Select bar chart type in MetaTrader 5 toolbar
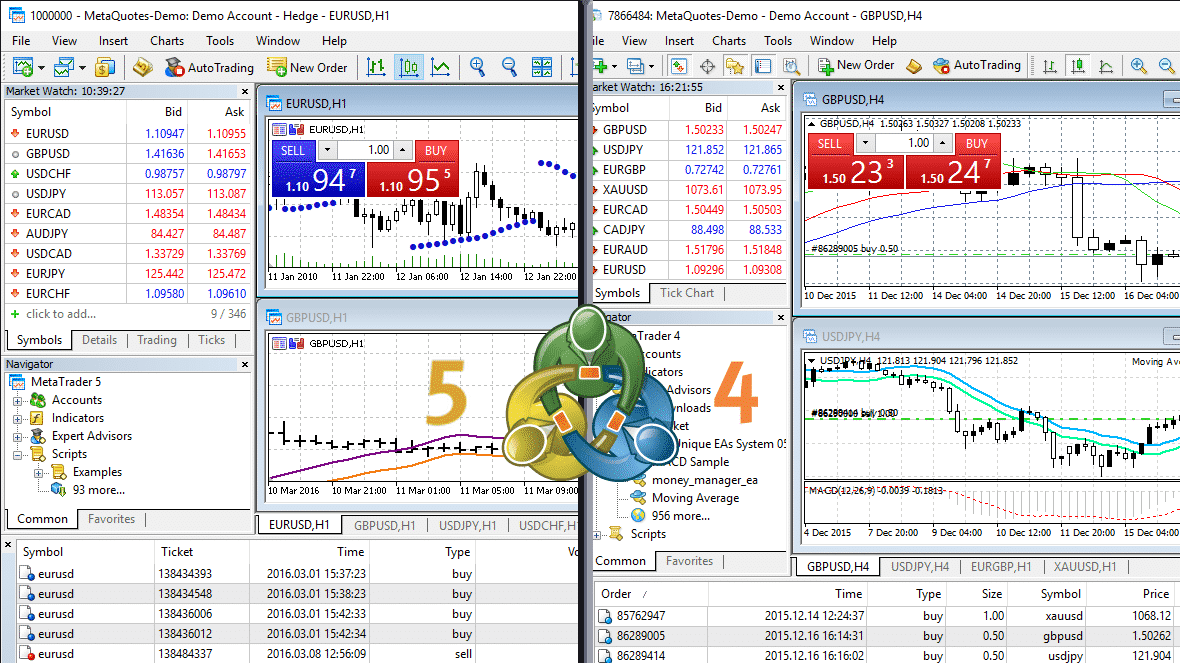 click(x=376, y=67)
